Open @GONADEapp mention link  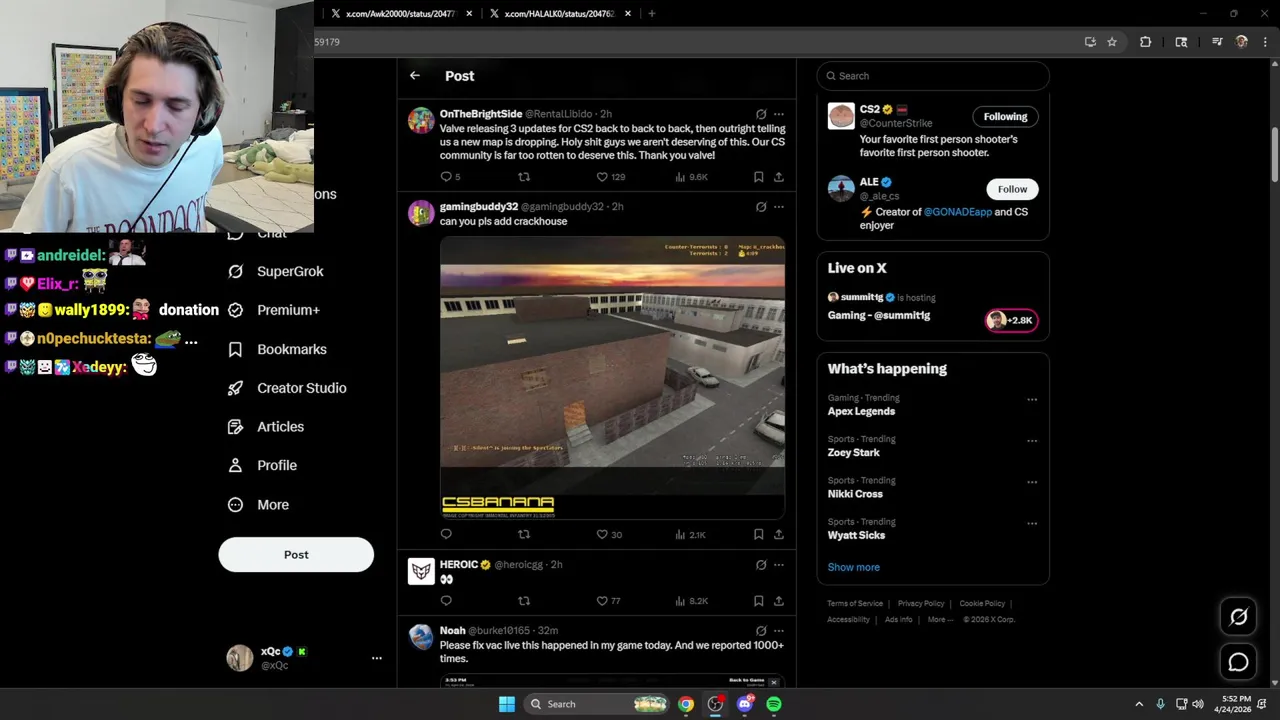[x=957, y=212]
